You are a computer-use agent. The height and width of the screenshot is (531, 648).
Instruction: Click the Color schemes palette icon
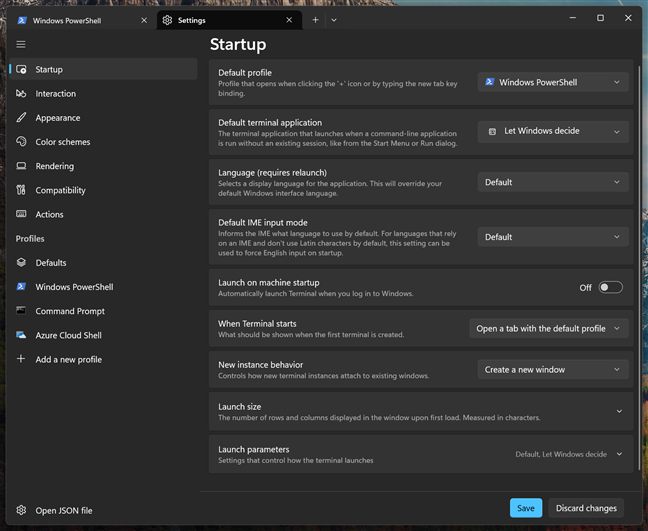click(21, 142)
